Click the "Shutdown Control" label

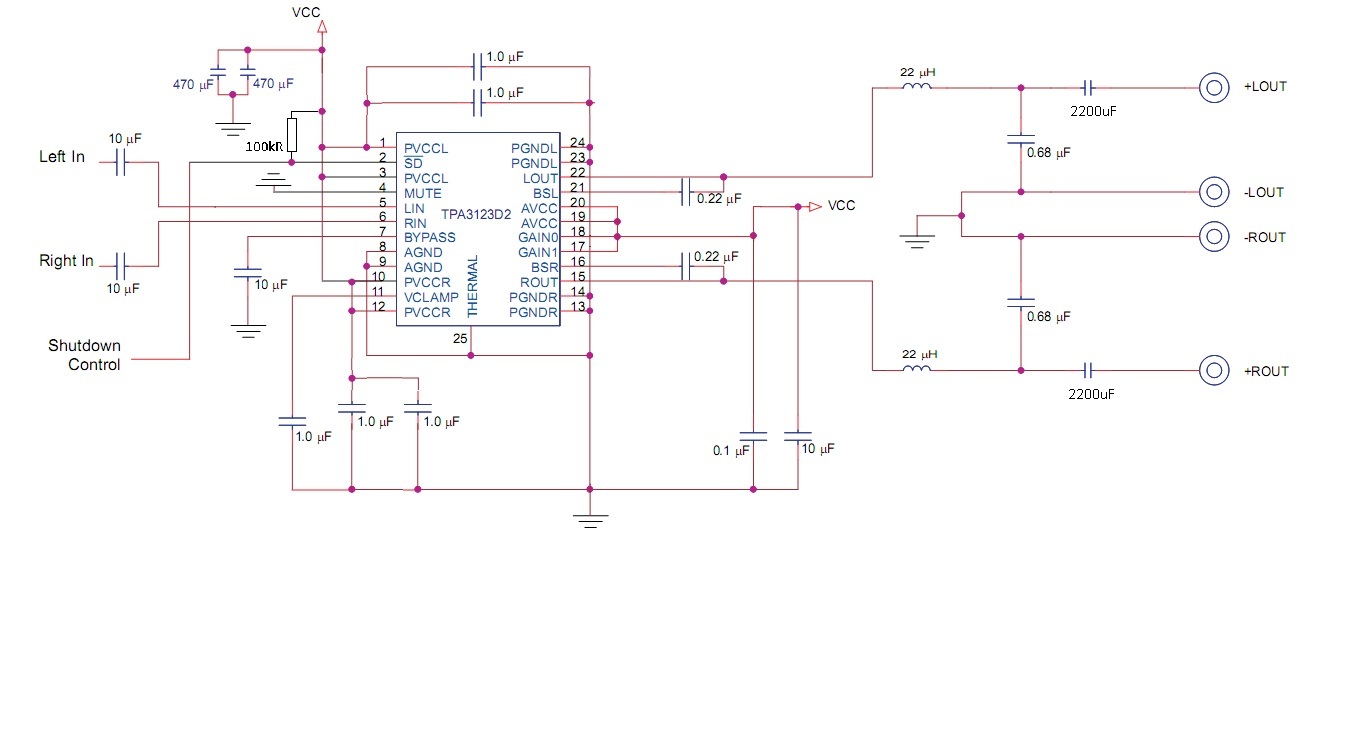pyautogui.click(x=85, y=355)
